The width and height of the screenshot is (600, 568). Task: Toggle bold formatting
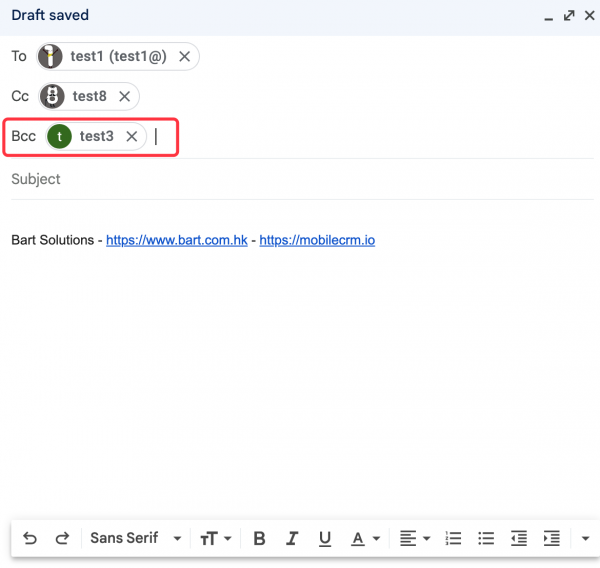tap(259, 538)
